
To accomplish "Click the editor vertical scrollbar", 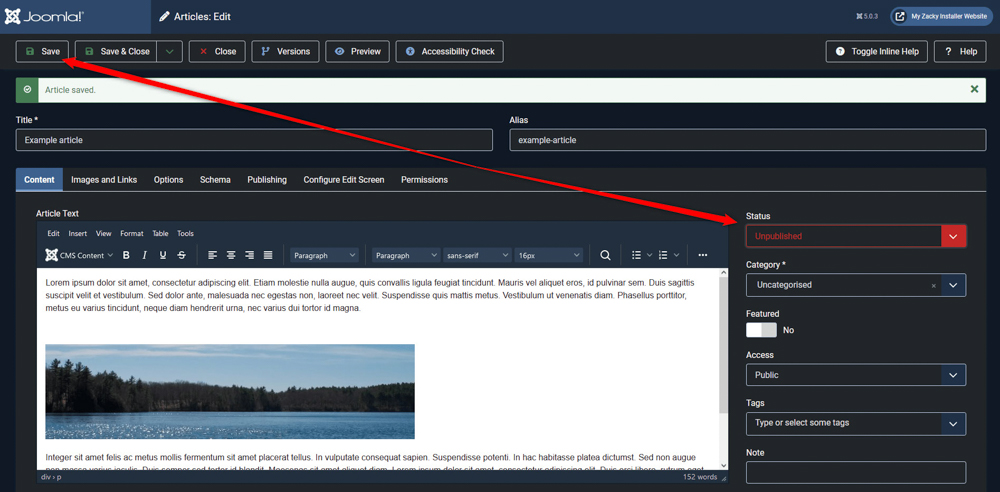I will coord(723,345).
